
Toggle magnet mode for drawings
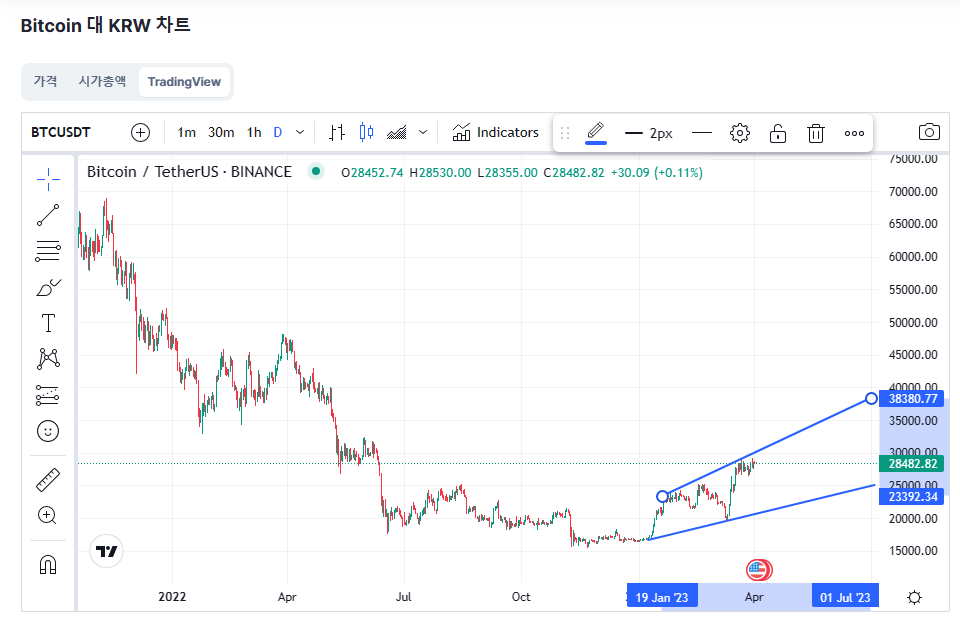pos(48,564)
